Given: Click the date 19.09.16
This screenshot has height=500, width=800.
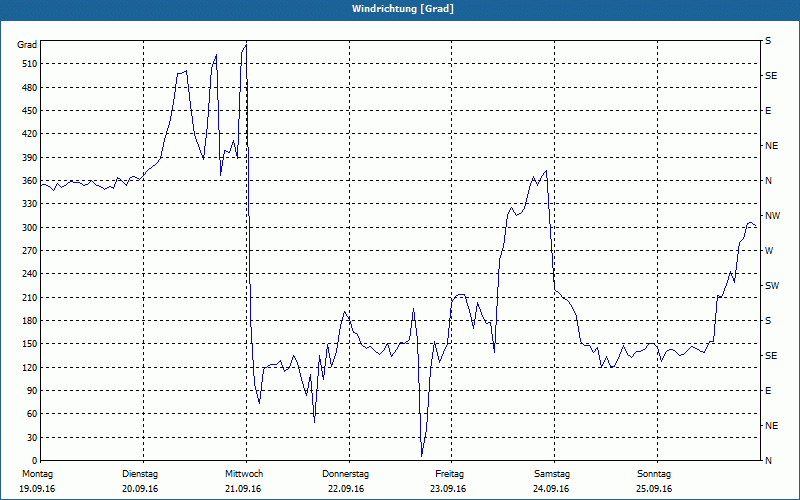Looking at the screenshot, I should [37, 489].
